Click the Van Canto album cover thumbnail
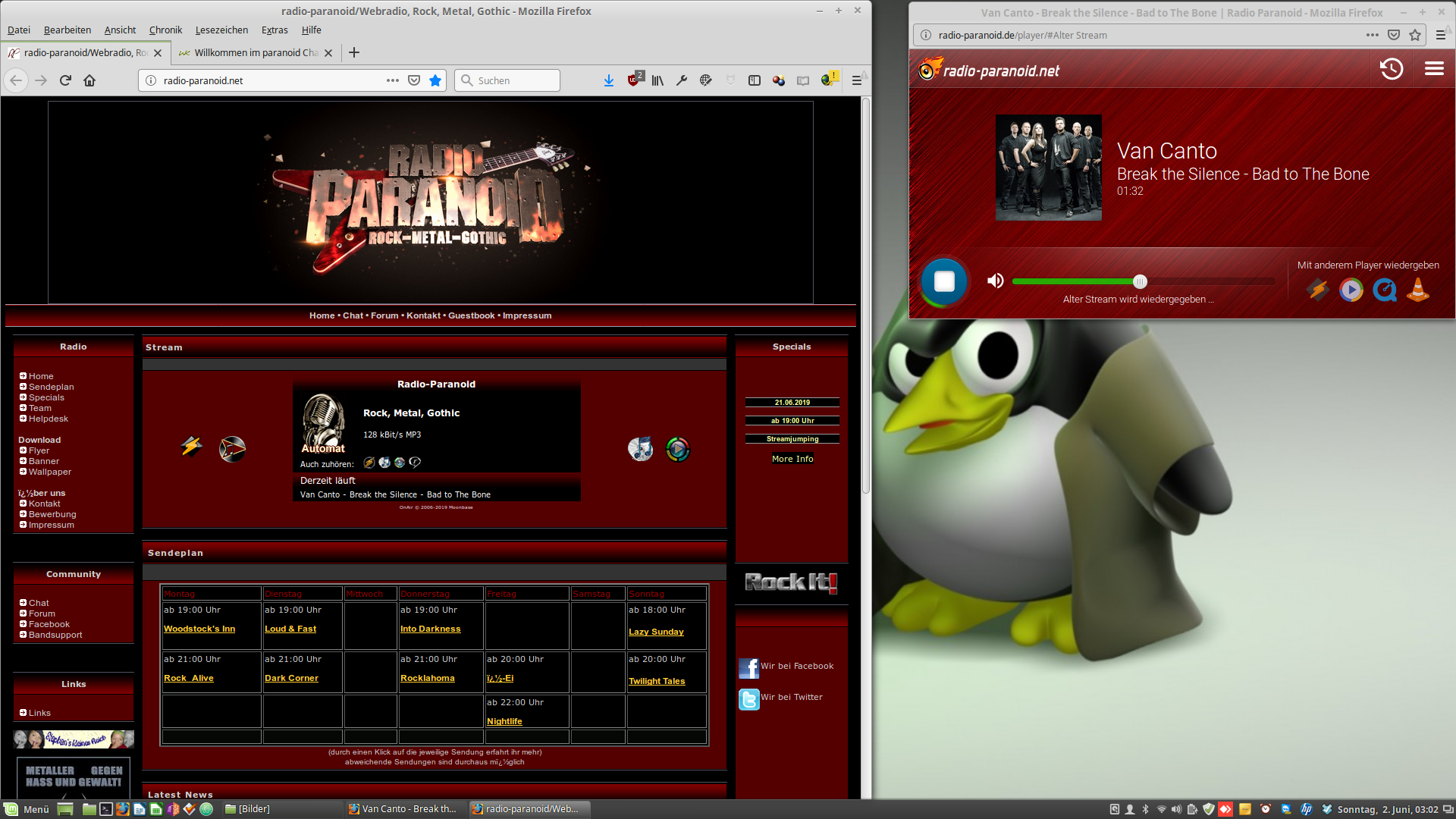This screenshot has height=819, width=1456. click(1048, 168)
